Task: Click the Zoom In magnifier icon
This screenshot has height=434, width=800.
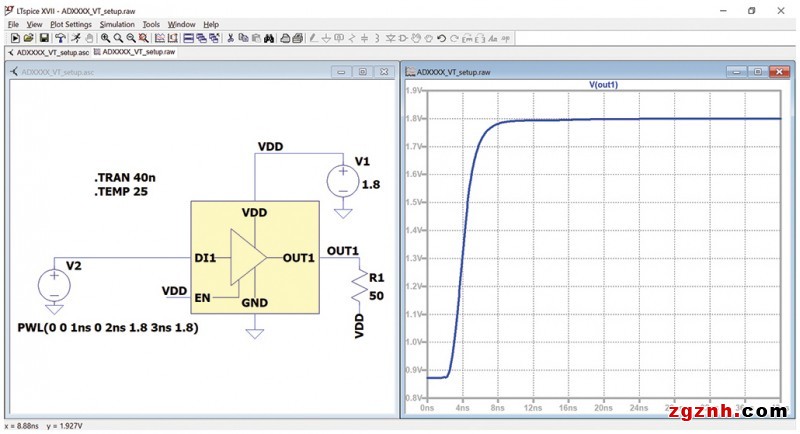Action: point(106,38)
